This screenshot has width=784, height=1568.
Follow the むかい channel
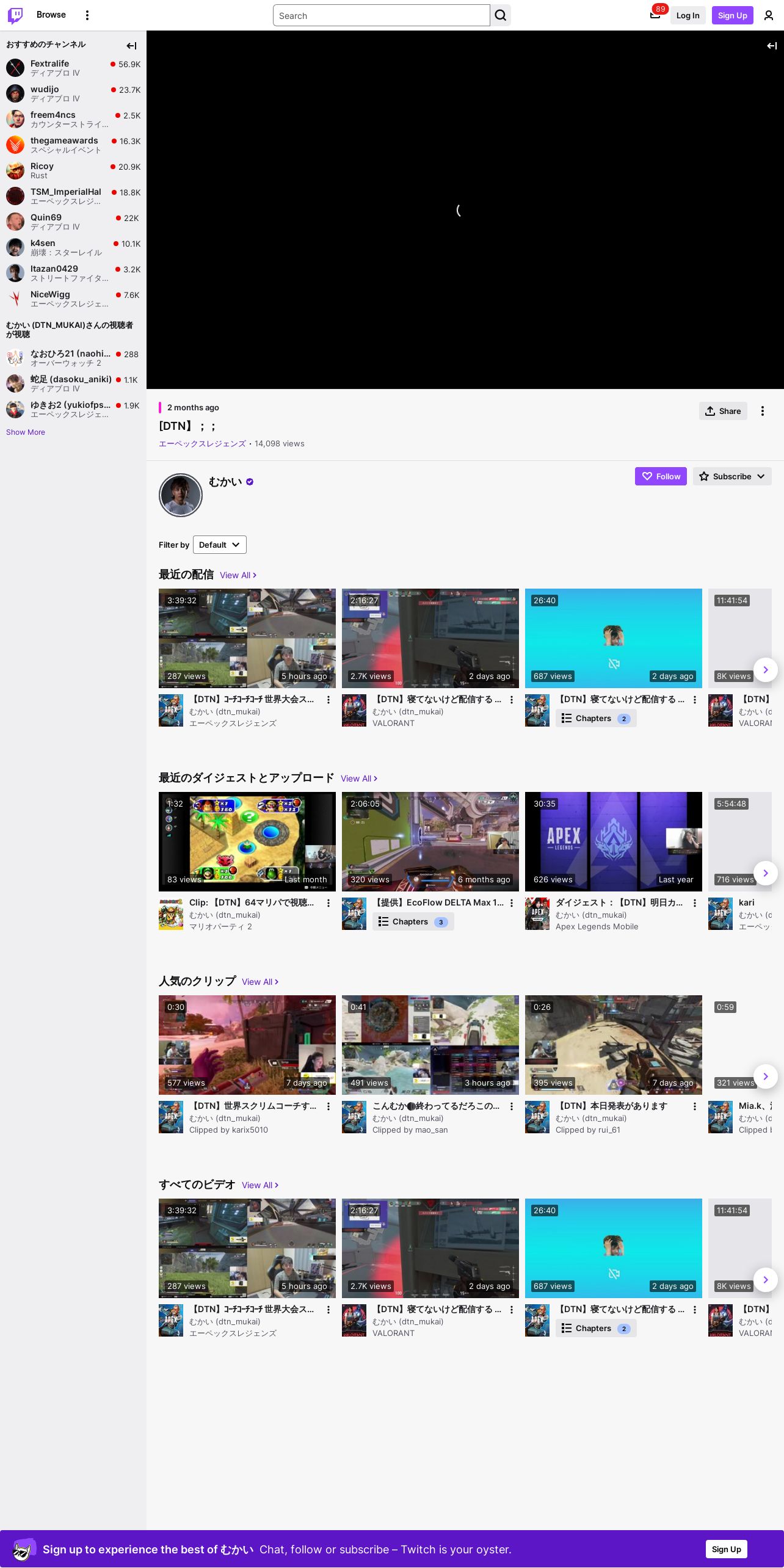click(x=661, y=476)
